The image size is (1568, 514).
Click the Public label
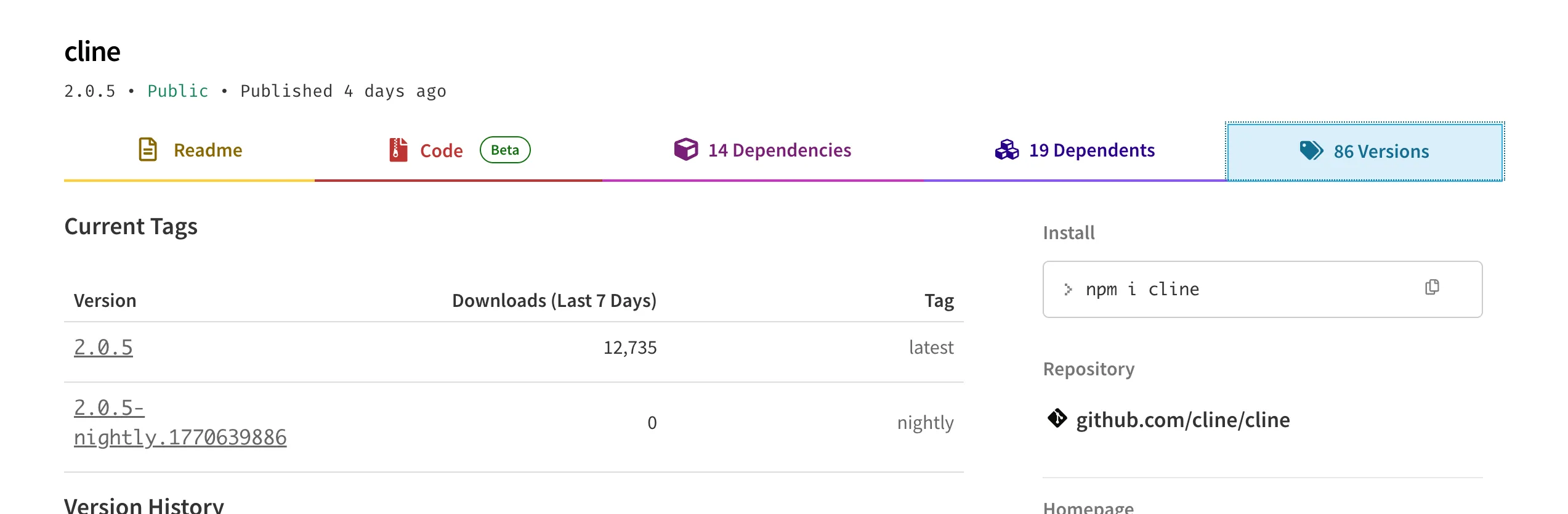click(177, 91)
